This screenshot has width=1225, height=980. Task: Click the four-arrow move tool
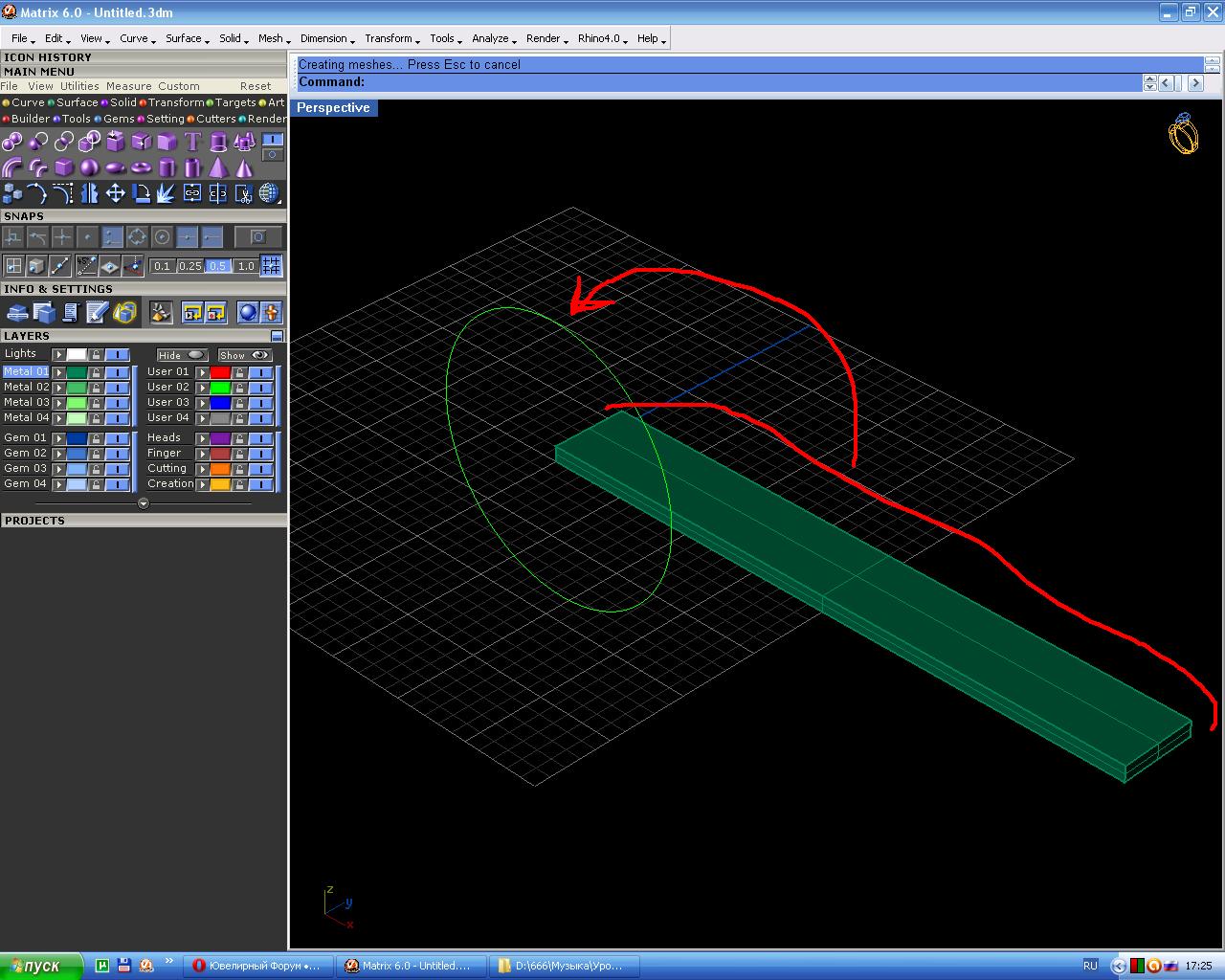click(115, 194)
